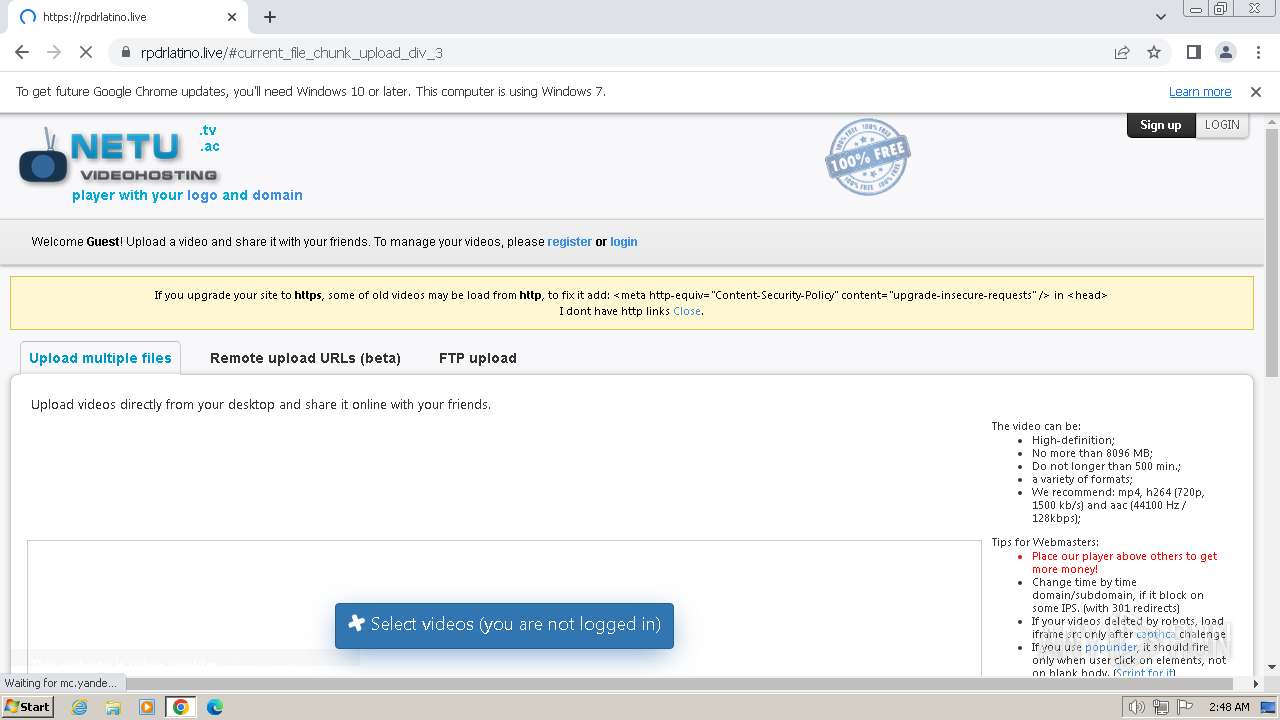1280x720 pixels.
Task: Open the register link
Action: [x=569, y=242]
